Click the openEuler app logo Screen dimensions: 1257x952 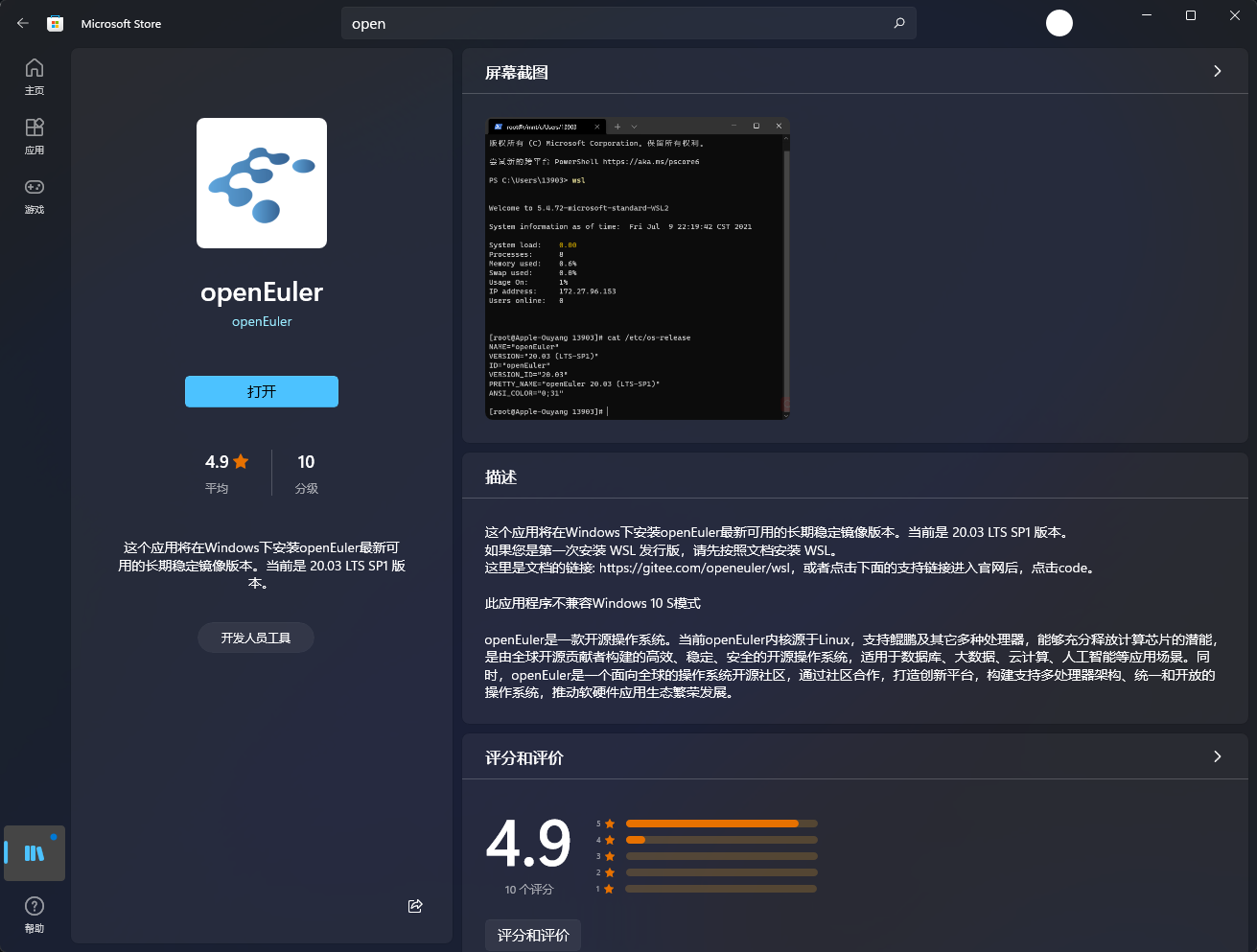click(x=262, y=183)
